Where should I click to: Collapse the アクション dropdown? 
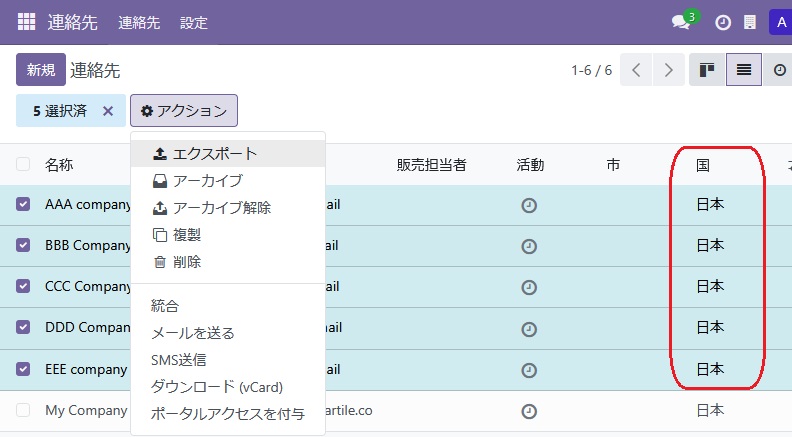(x=184, y=111)
